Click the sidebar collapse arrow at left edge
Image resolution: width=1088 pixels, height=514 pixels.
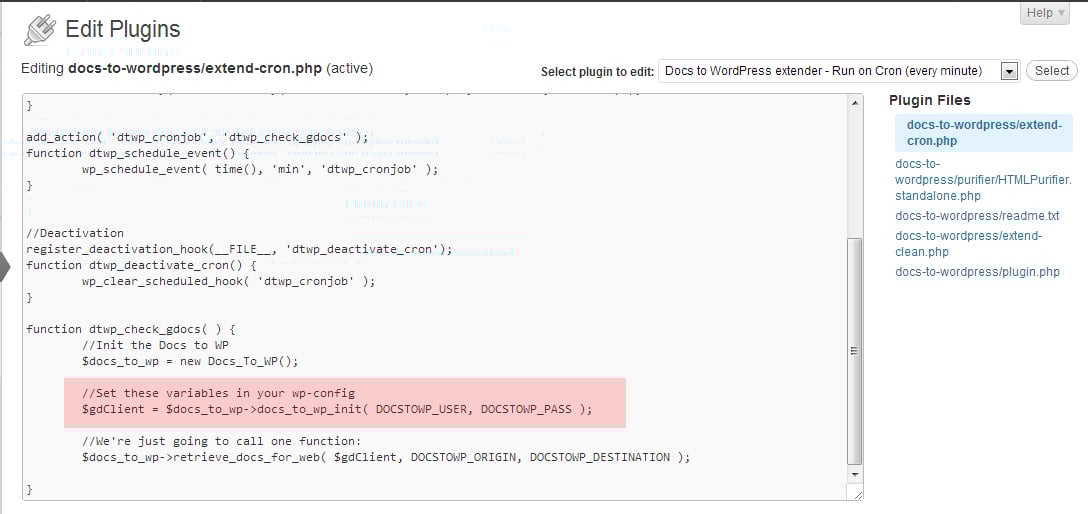click(x=5, y=267)
